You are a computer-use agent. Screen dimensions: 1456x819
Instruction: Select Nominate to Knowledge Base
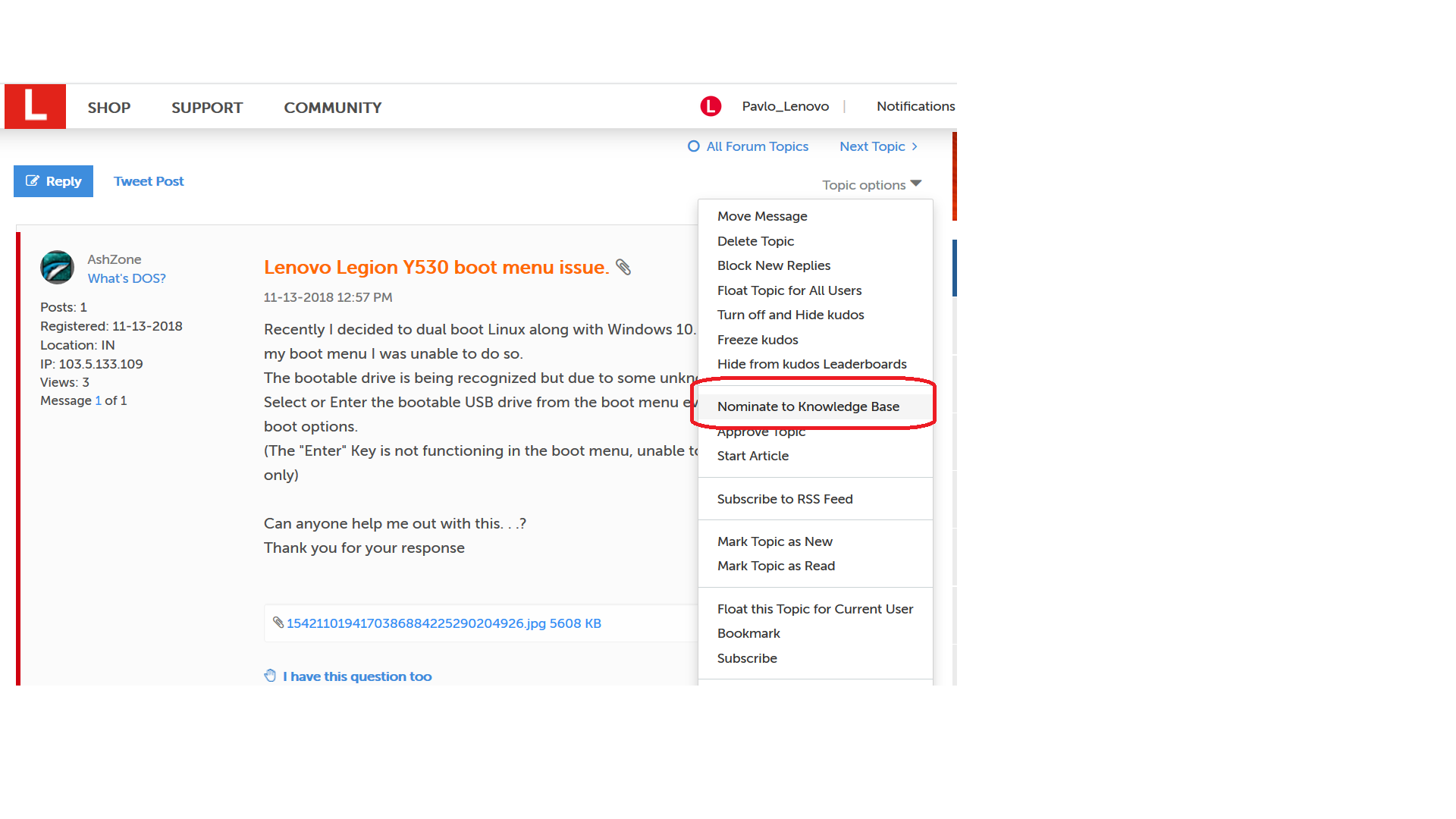click(808, 406)
